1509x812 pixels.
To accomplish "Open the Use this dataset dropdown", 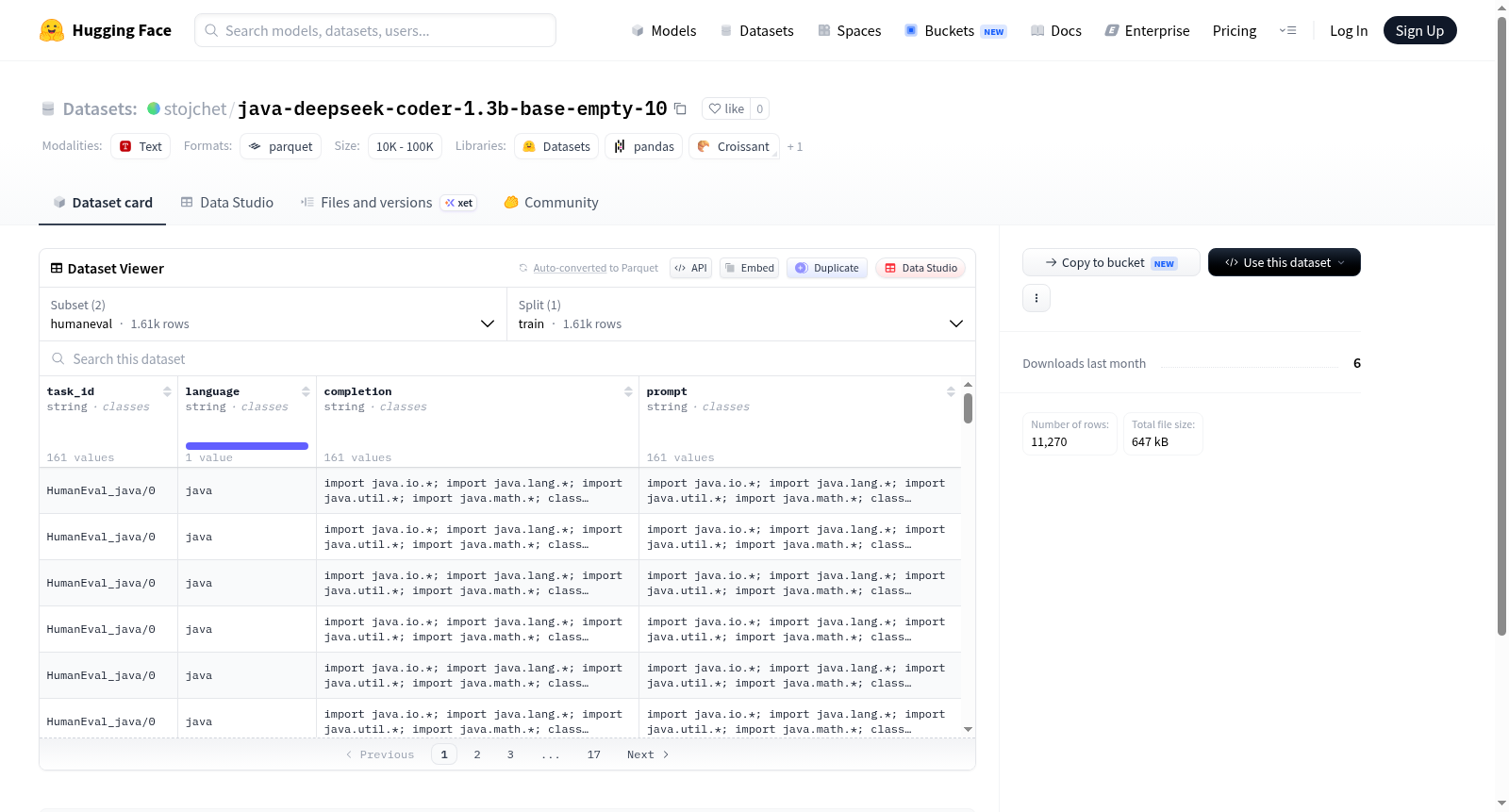I will tap(1285, 262).
